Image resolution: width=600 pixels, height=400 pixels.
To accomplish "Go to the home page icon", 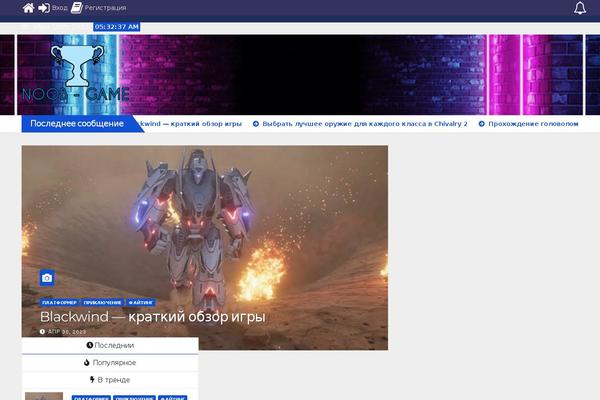I will pos(28,8).
